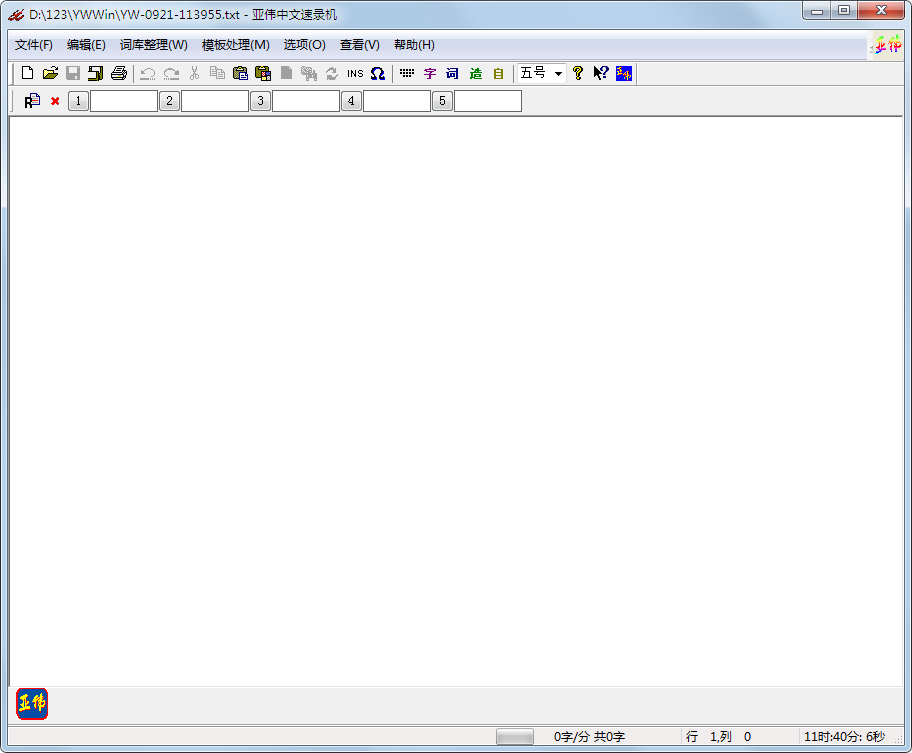Image resolution: width=912 pixels, height=753 pixels.
Task: Open the 五号 font size dropdown
Action: pos(558,73)
